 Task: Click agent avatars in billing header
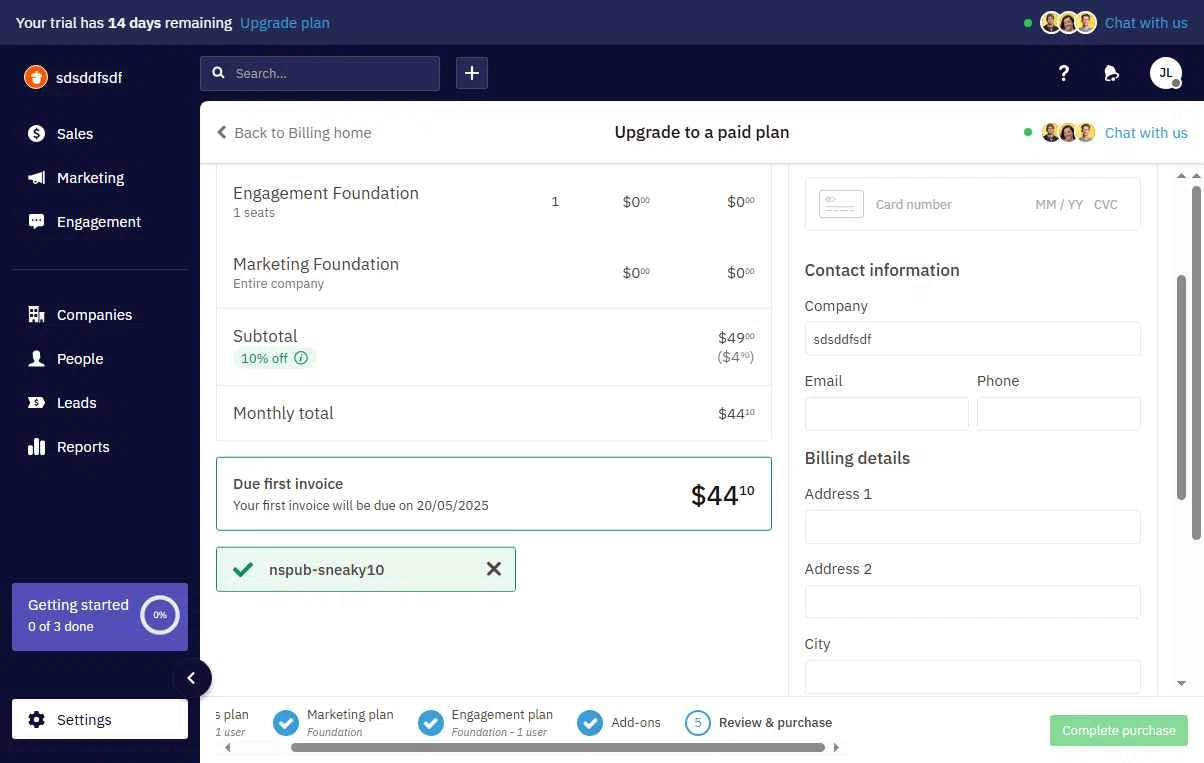(1069, 132)
